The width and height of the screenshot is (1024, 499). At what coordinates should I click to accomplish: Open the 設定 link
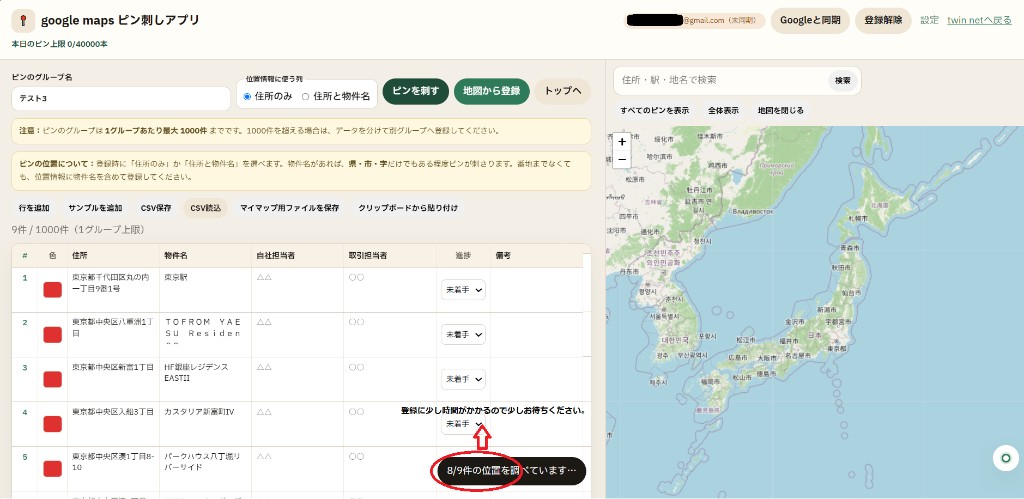[x=929, y=20]
